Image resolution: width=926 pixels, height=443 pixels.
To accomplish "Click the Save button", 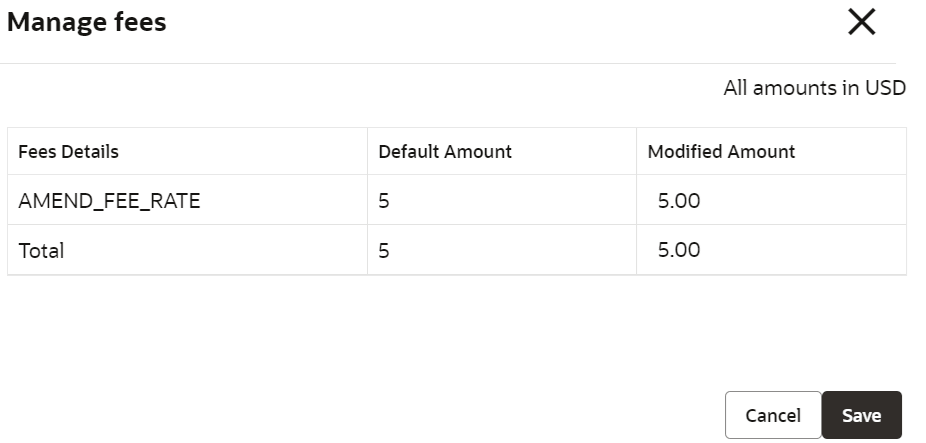I will coord(861,415).
